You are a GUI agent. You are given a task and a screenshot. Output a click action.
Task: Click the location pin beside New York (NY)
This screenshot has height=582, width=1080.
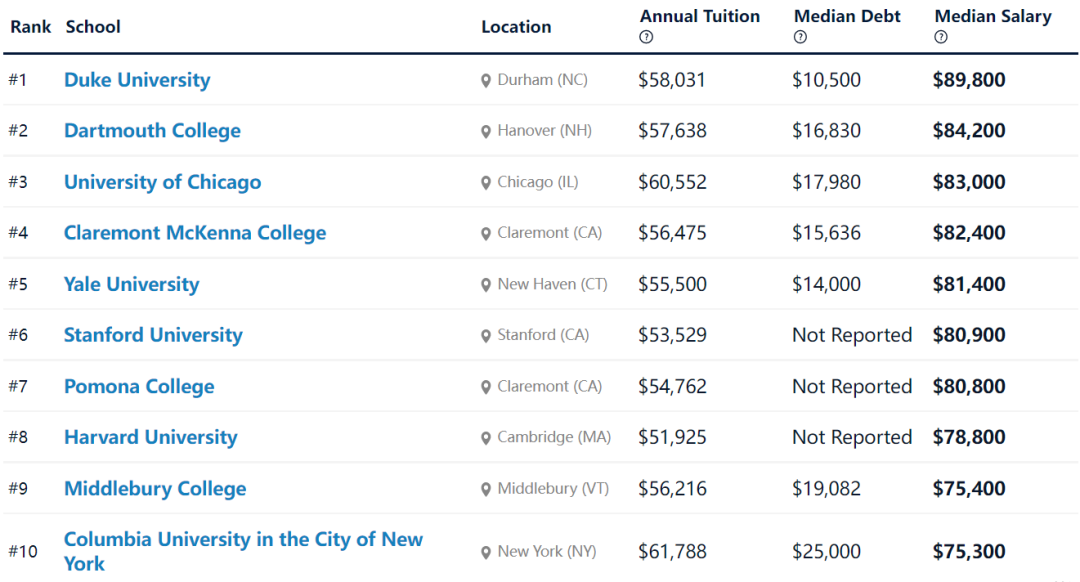tap(486, 552)
